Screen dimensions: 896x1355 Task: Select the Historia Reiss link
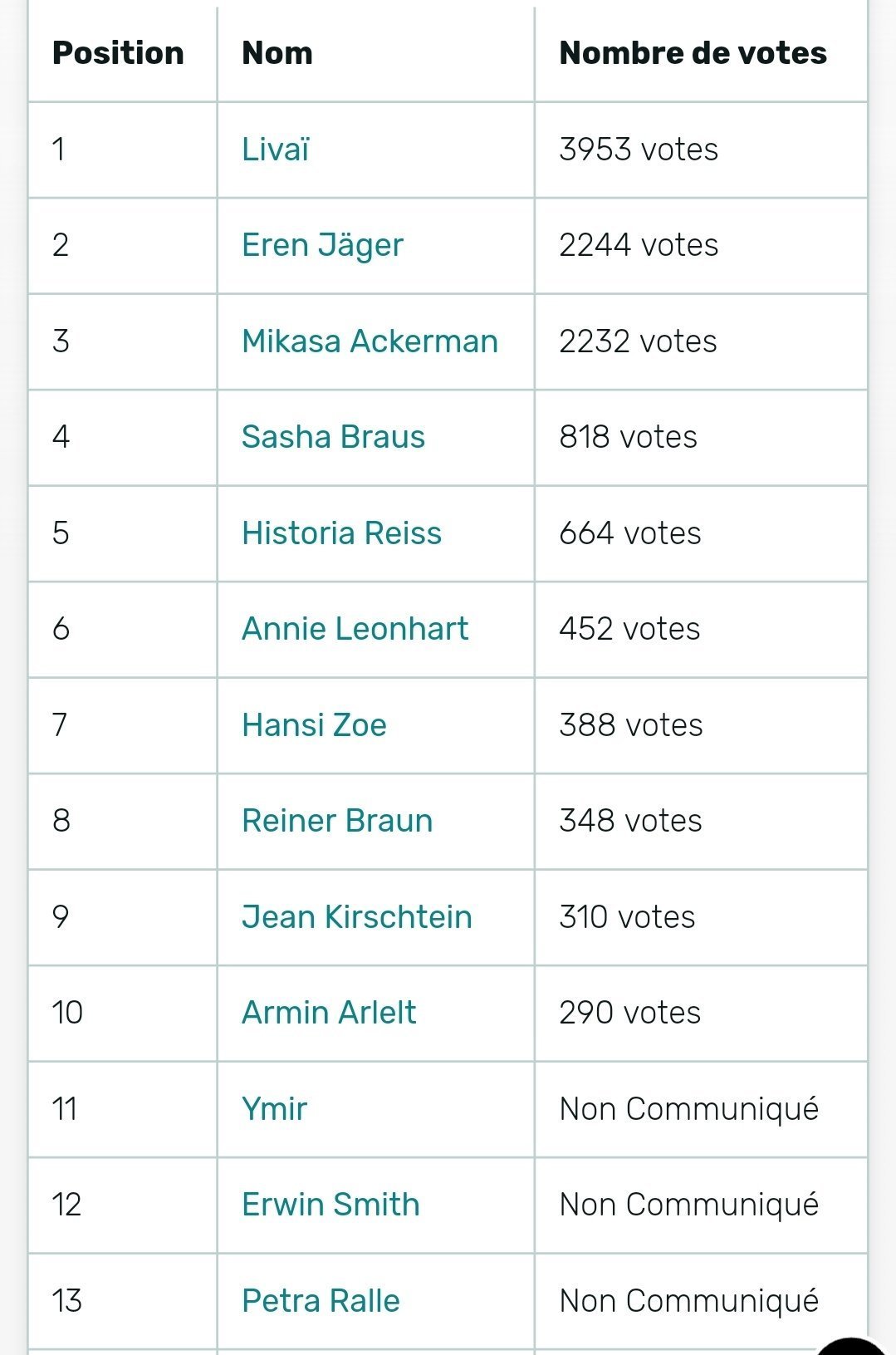tap(341, 533)
